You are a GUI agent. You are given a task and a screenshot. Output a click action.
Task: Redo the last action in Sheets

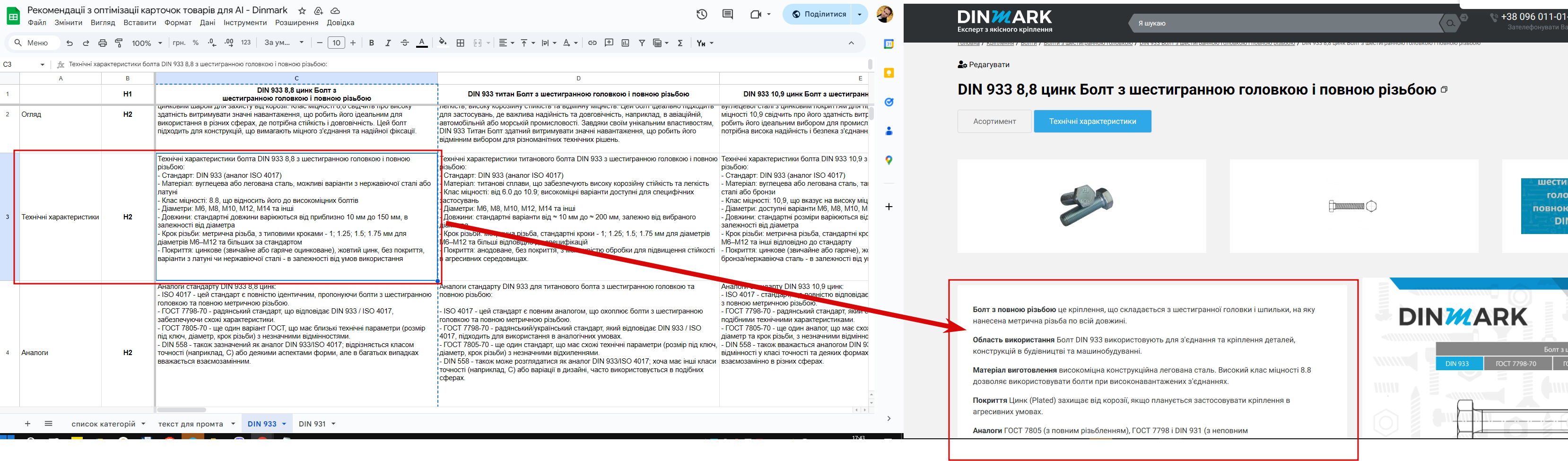tap(86, 43)
